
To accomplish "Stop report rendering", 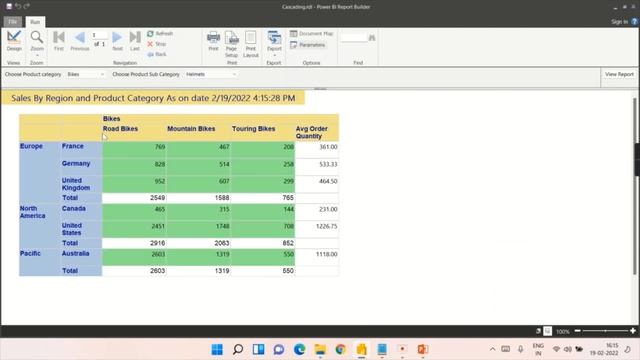I will pyautogui.click(x=157, y=44).
